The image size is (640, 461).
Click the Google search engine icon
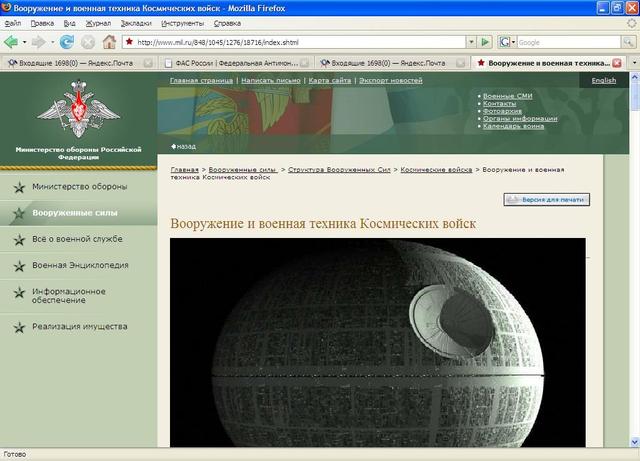pos(504,42)
